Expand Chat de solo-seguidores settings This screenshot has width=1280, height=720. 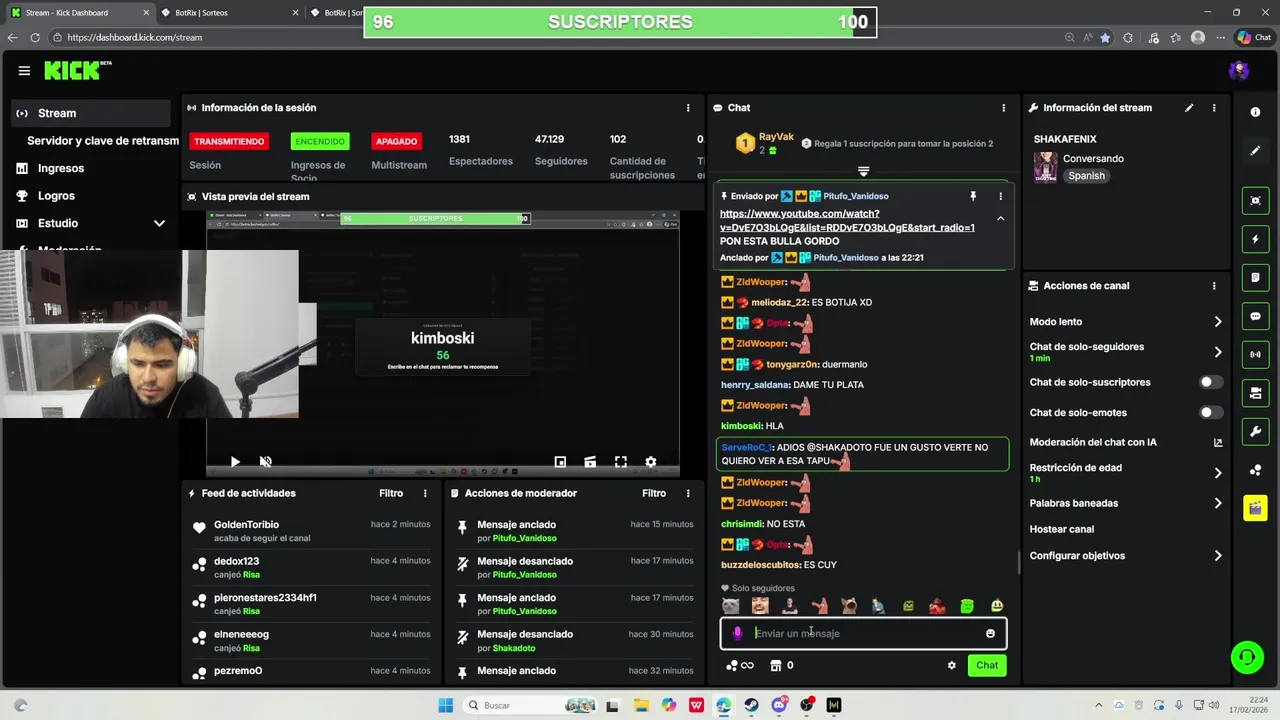(x=1218, y=352)
